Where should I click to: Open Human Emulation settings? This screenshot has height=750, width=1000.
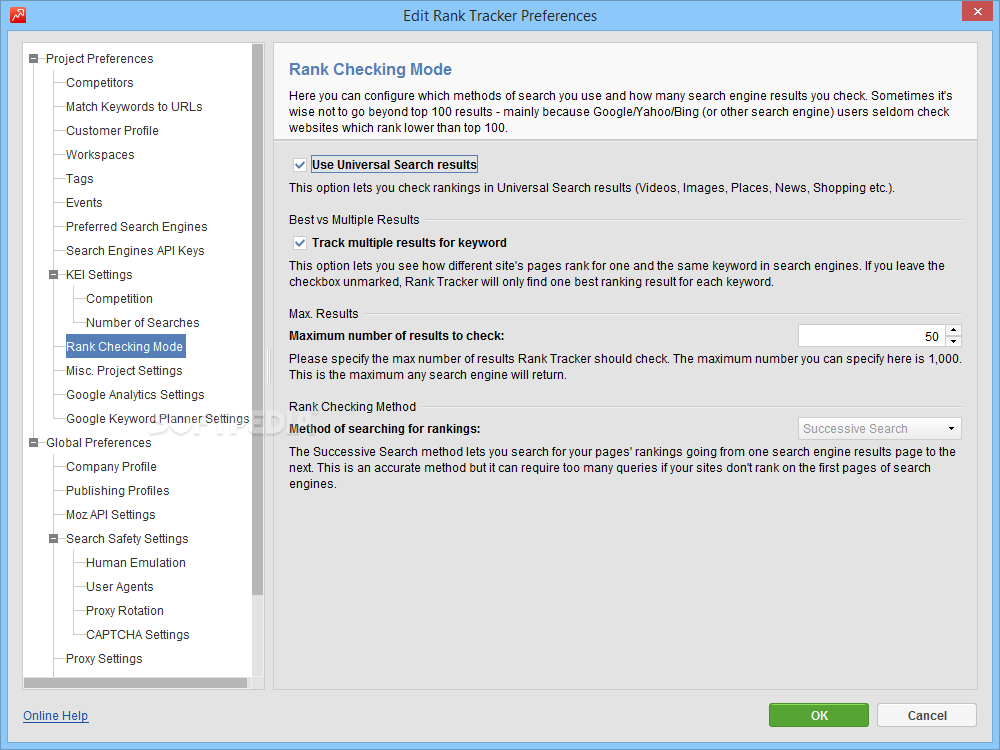pos(136,563)
